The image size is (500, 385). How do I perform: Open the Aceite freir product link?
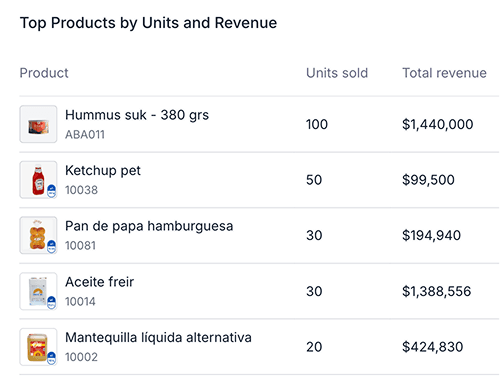pos(99,282)
